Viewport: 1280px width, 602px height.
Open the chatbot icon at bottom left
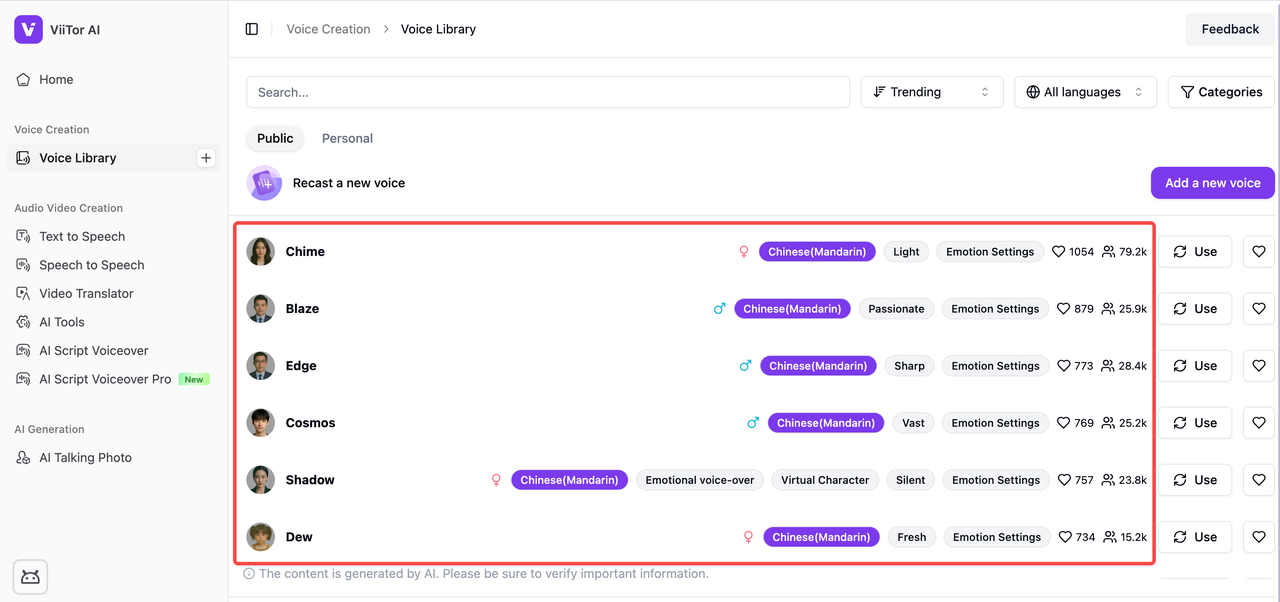click(x=30, y=577)
